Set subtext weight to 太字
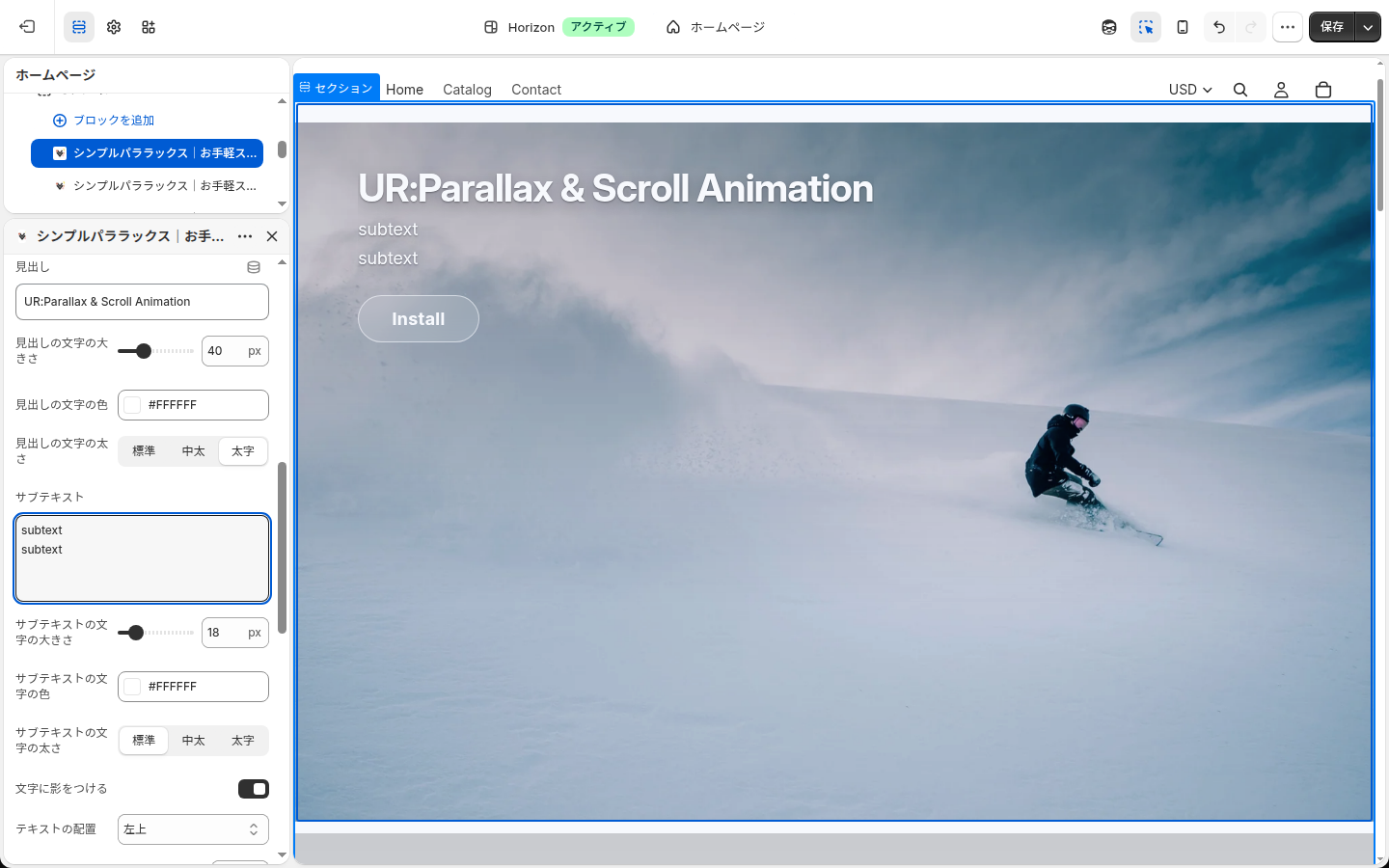 point(243,741)
